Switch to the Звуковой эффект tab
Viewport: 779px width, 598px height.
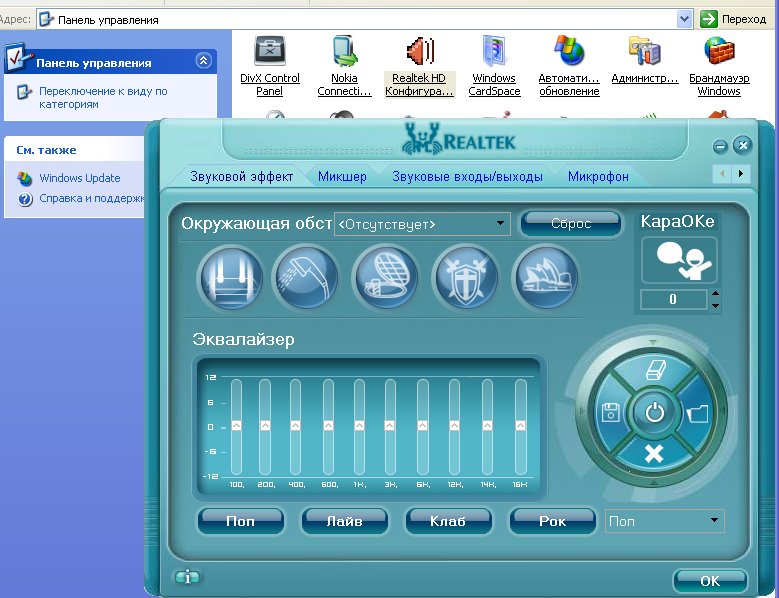(241, 176)
